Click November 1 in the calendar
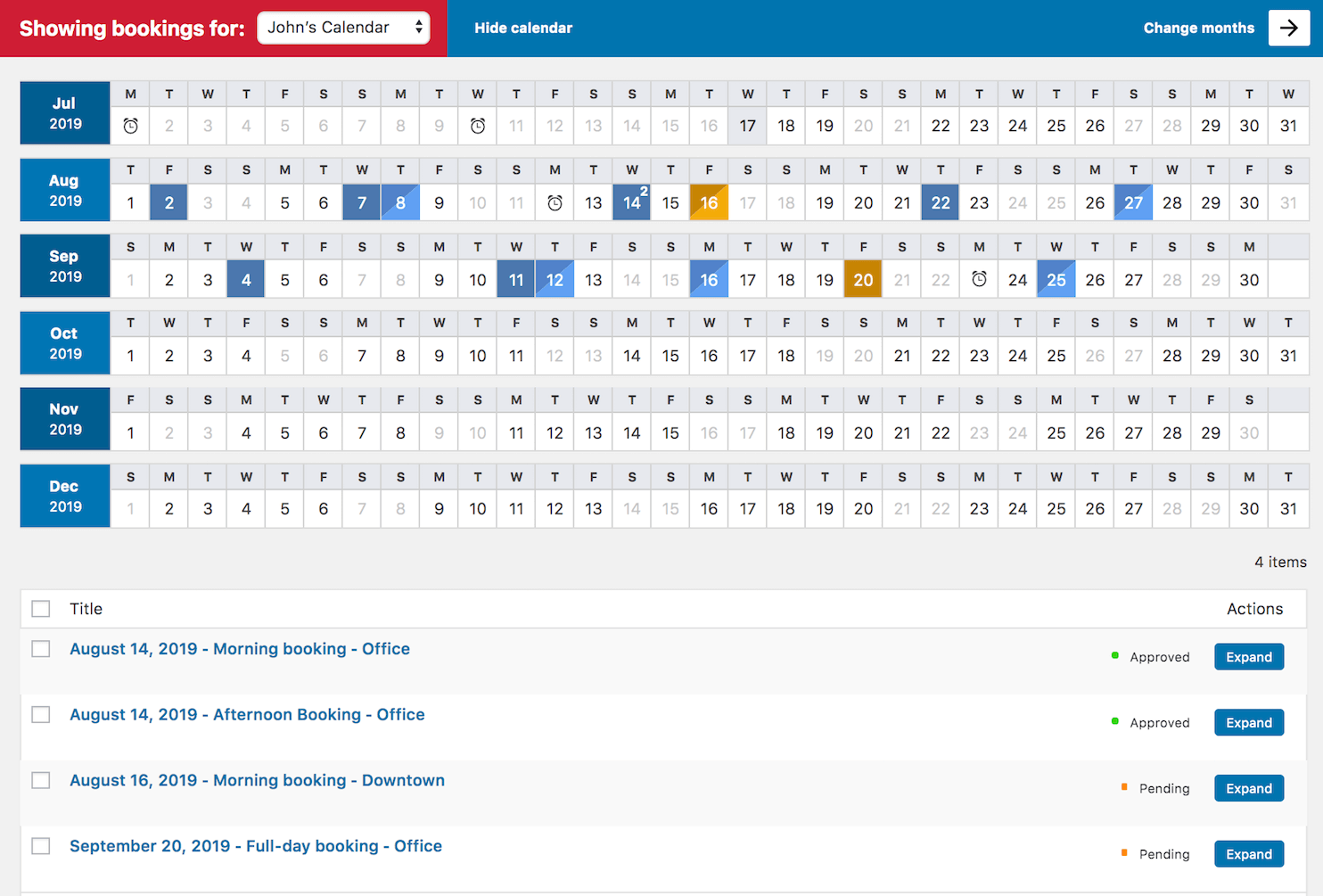Screen dimensions: 1323x896 [x=130, y=432]
